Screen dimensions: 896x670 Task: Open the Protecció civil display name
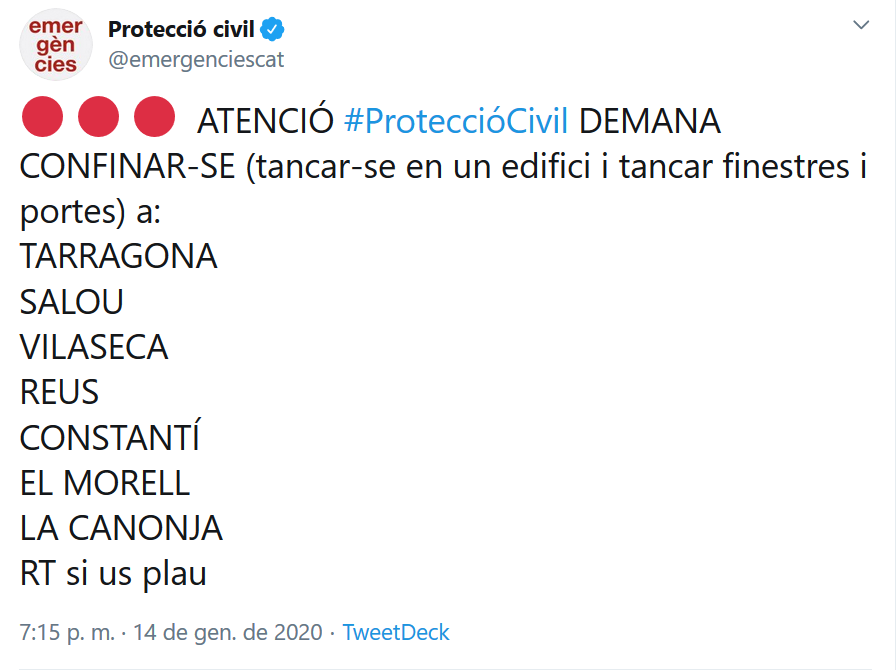click(181, 29)
